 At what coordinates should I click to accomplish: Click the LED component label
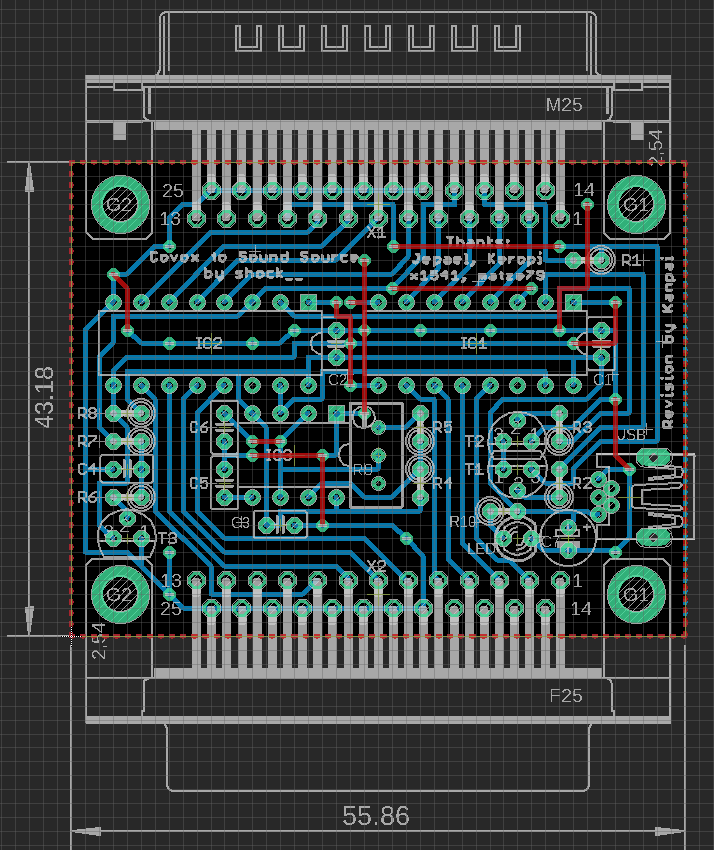point(481,549)
